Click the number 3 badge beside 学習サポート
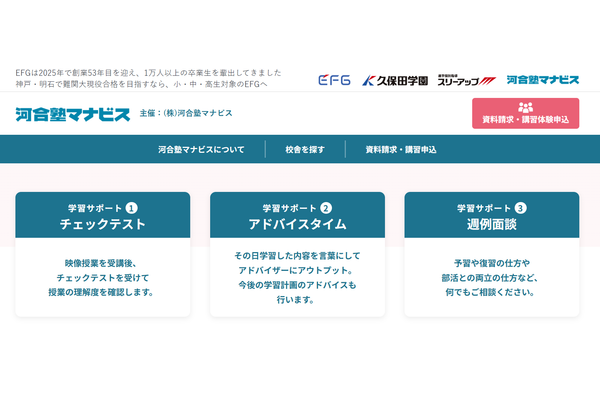Viewport: 600px width, 400px height. (x=520, y=208)
